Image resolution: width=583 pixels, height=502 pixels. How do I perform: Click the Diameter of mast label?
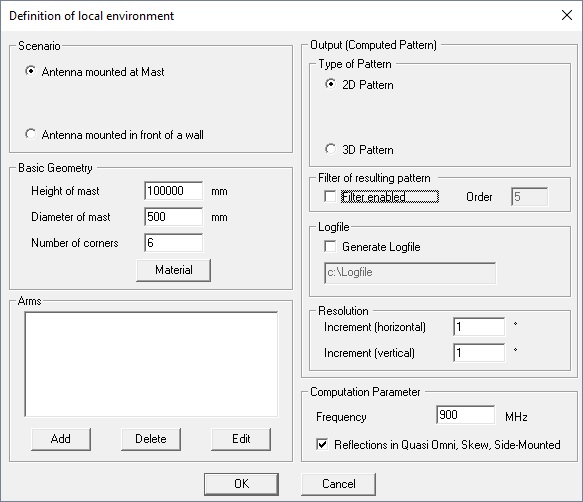tap(71, 217)
